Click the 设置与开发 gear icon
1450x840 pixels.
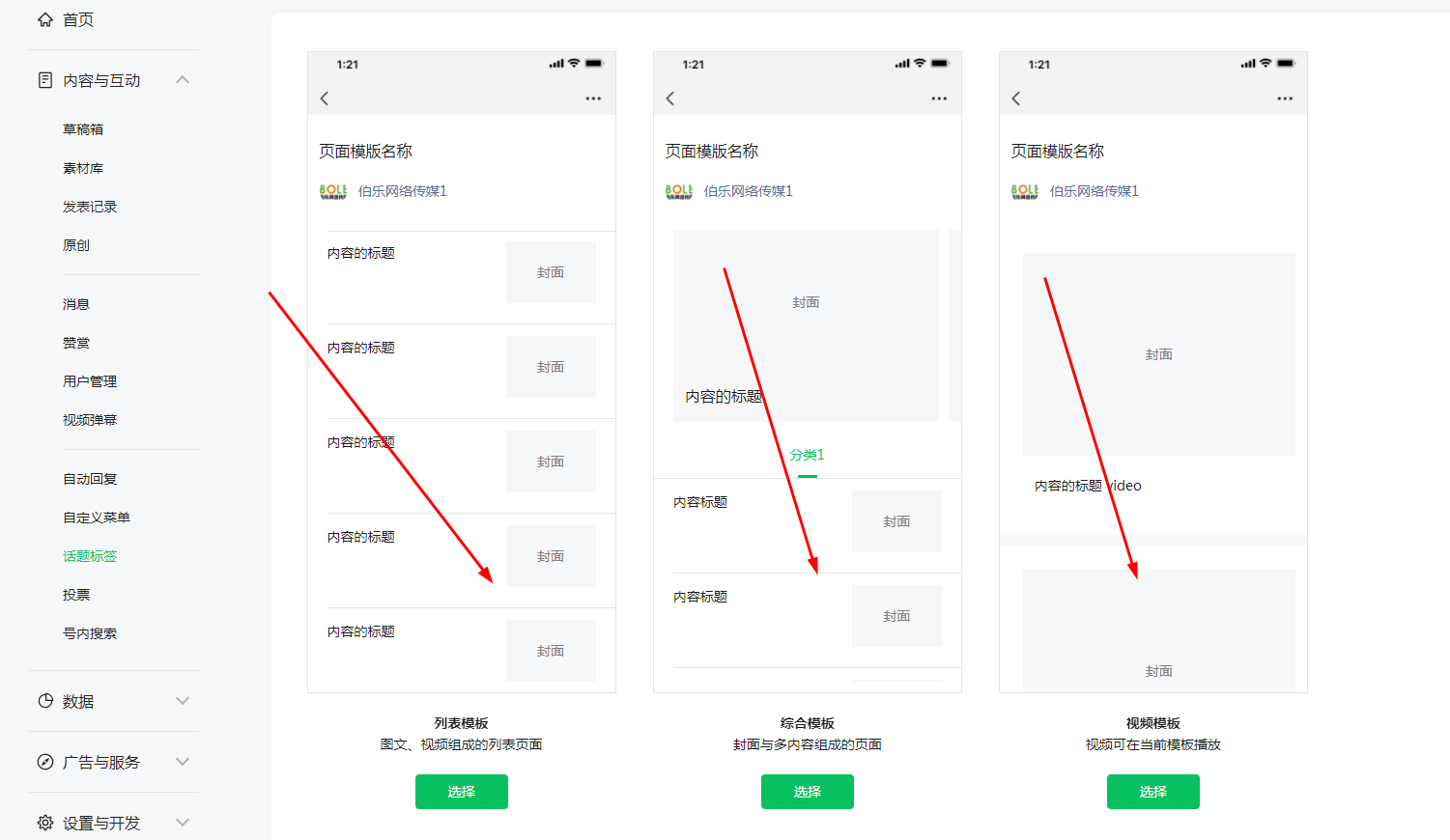45,823
